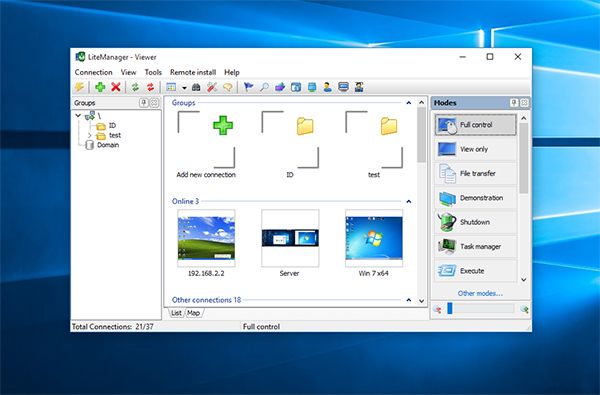The image size is (600, 395).
Task: Collapse the Groups section in main view
Action: click(x=409, y=103)
